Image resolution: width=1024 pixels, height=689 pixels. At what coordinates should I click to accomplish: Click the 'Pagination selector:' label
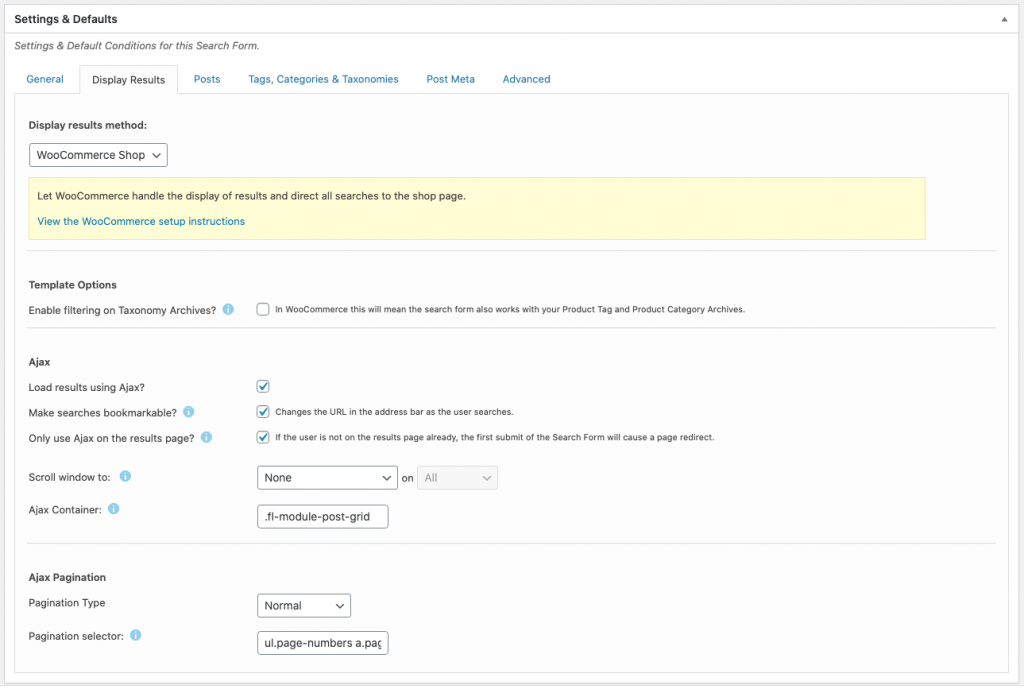[76, 636]
